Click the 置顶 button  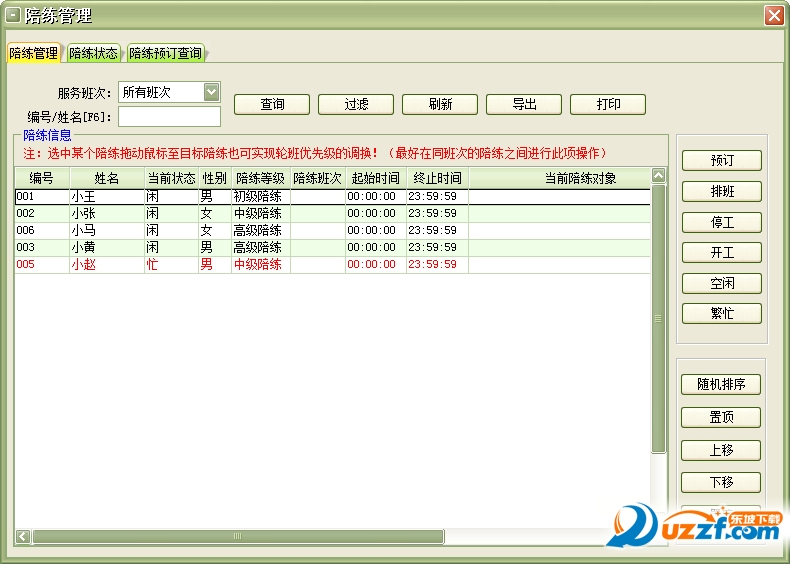pyautogui.click(x=721, y=417)
